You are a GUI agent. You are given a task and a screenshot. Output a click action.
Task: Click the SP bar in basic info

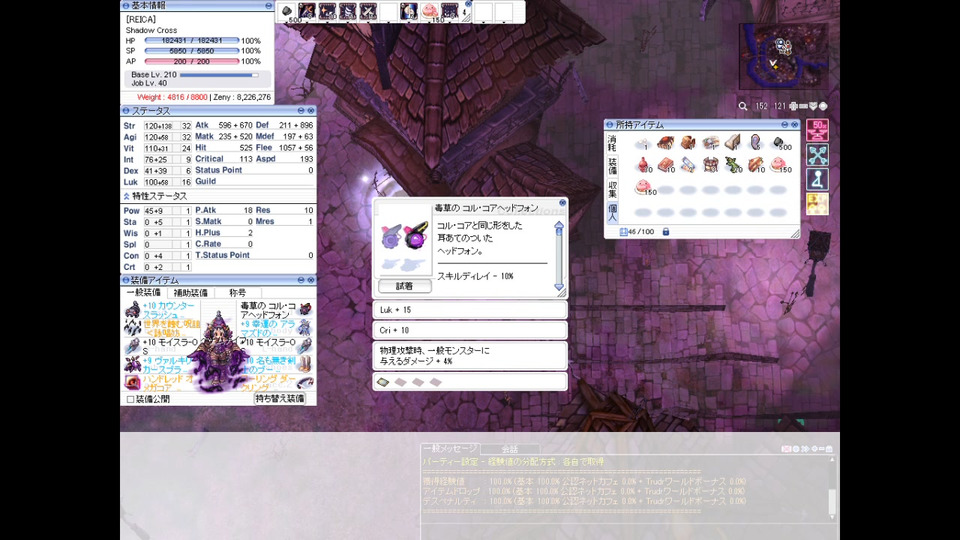tap(192, 51)
